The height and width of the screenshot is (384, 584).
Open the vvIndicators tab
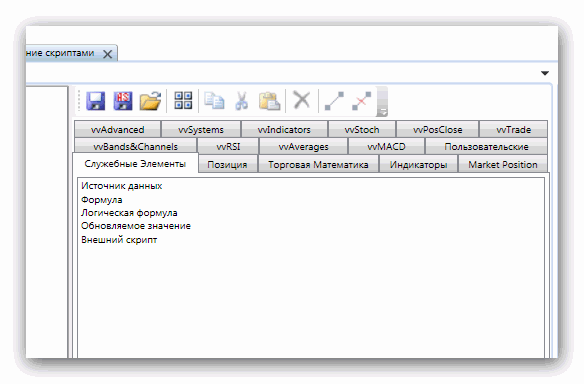tap(284, 130)
